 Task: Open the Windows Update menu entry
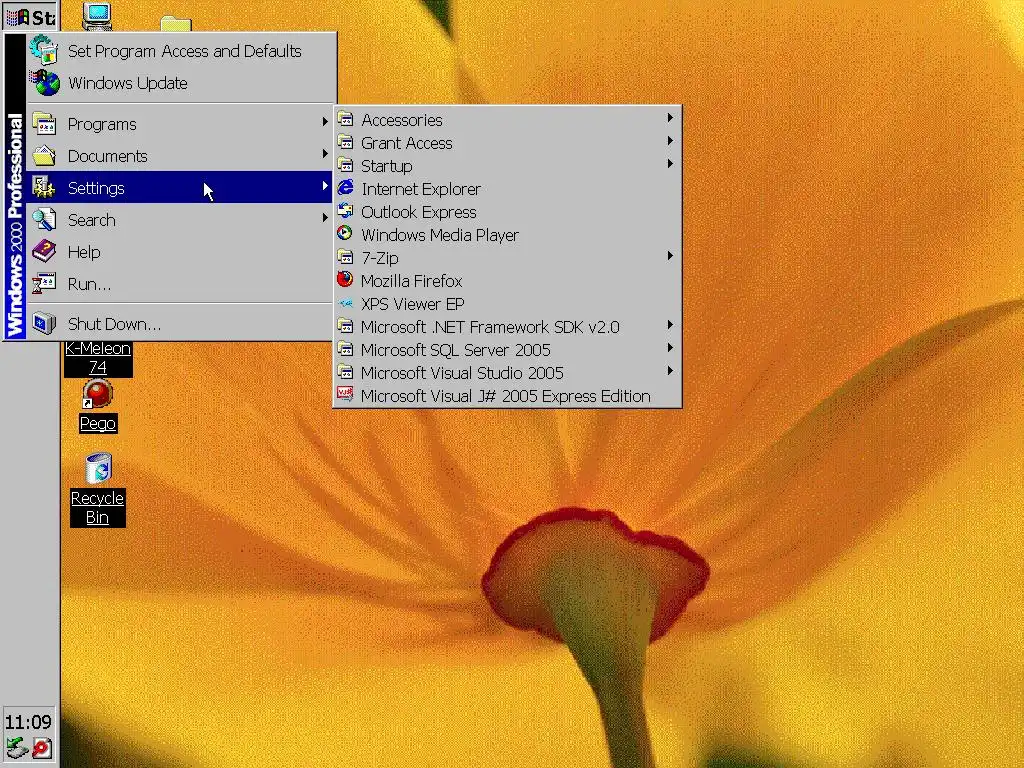(x=181, y=83)
